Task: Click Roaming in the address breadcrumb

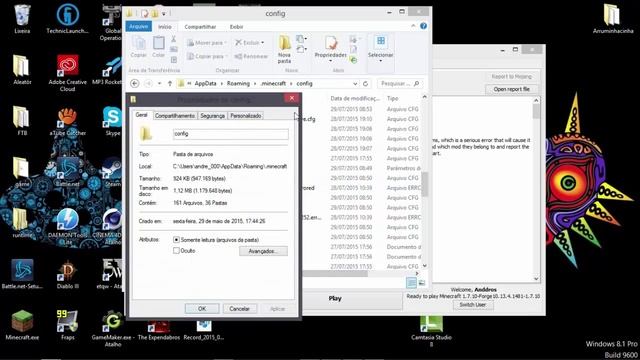Action: [x=238, y=83]
